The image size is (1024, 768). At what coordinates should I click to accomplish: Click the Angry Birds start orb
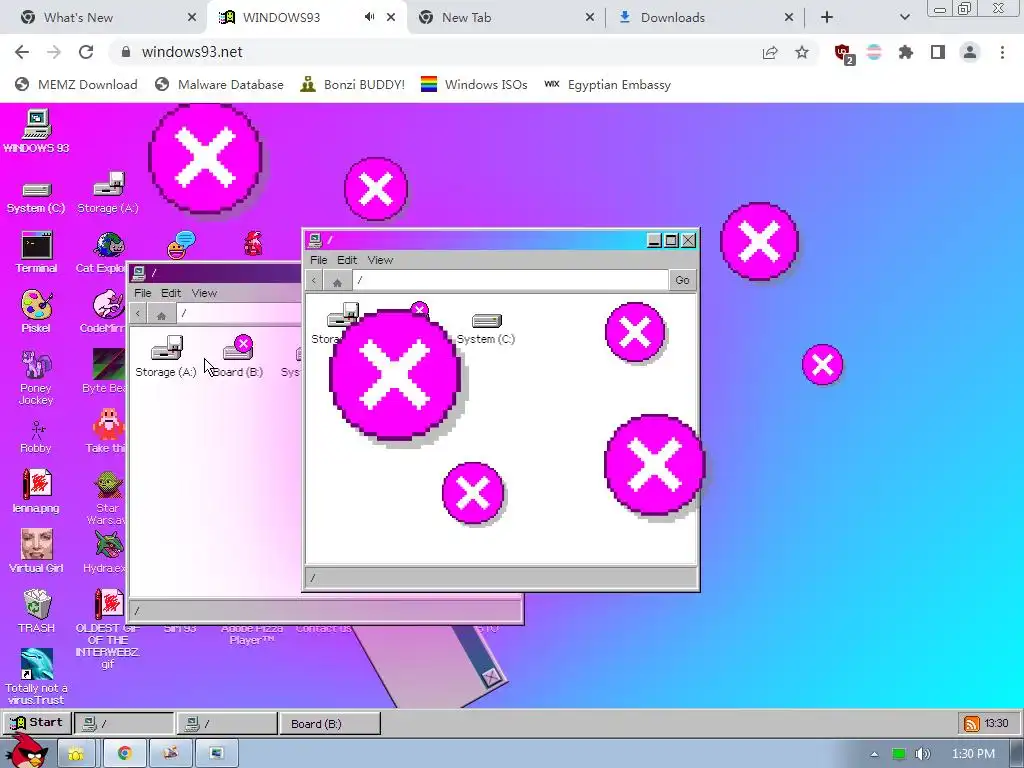(x=26, y=751)
